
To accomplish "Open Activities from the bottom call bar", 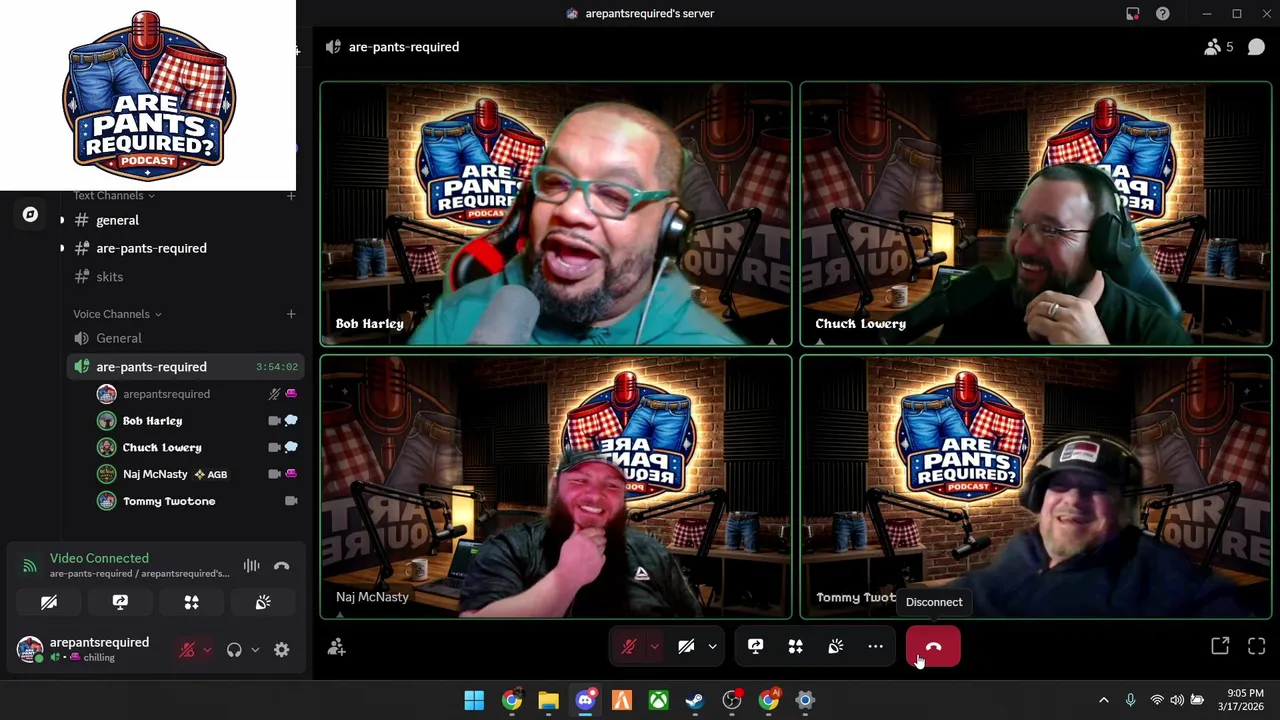I will (x=796, y=646).
